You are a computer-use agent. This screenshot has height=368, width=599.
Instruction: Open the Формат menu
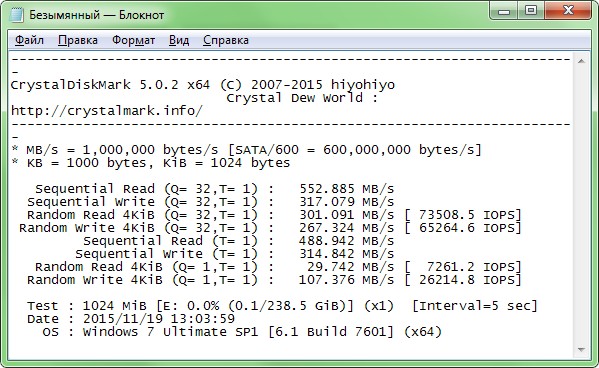pyautogui.click(x=133, y=40)
